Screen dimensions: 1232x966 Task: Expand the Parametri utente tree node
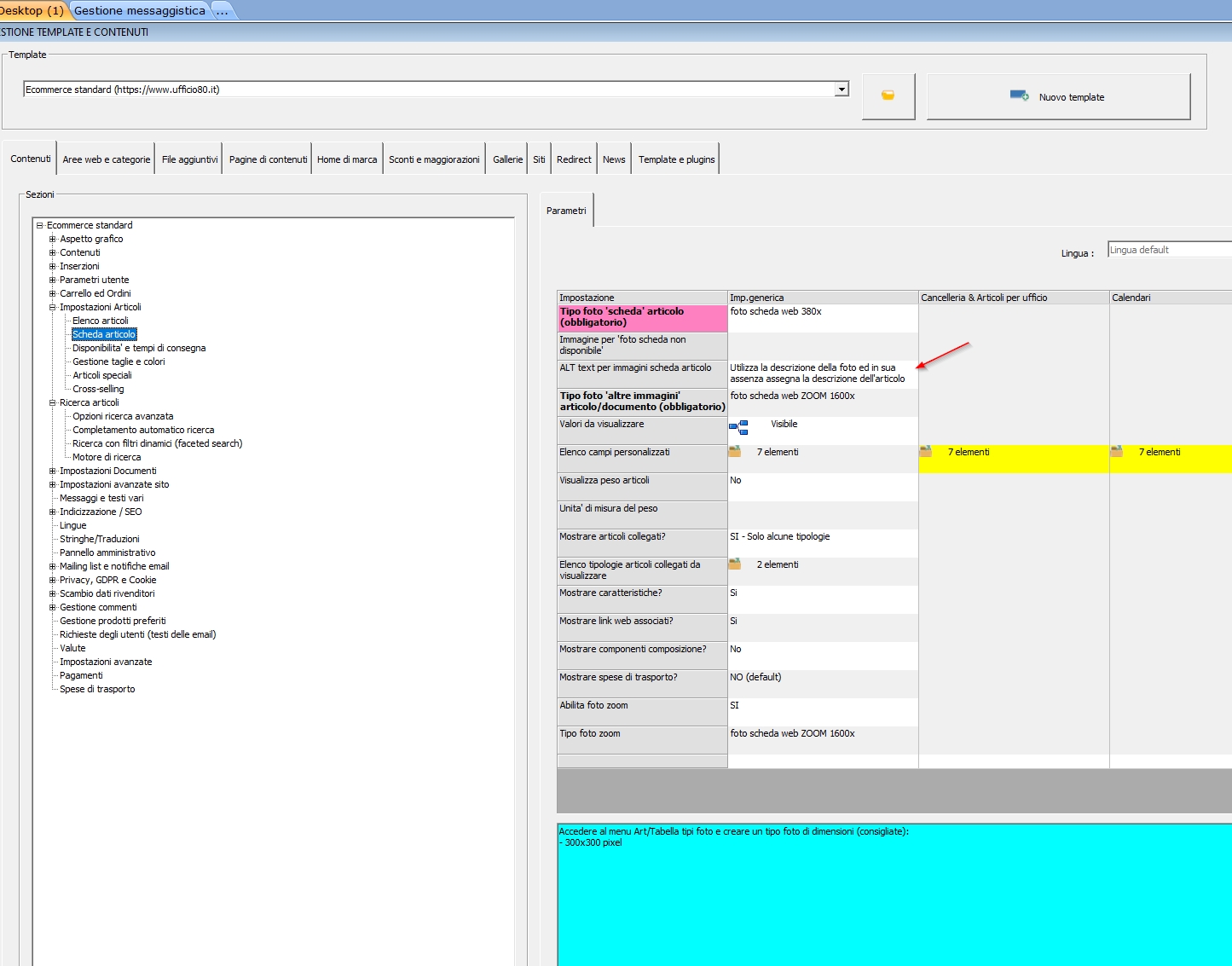[52, 280]
